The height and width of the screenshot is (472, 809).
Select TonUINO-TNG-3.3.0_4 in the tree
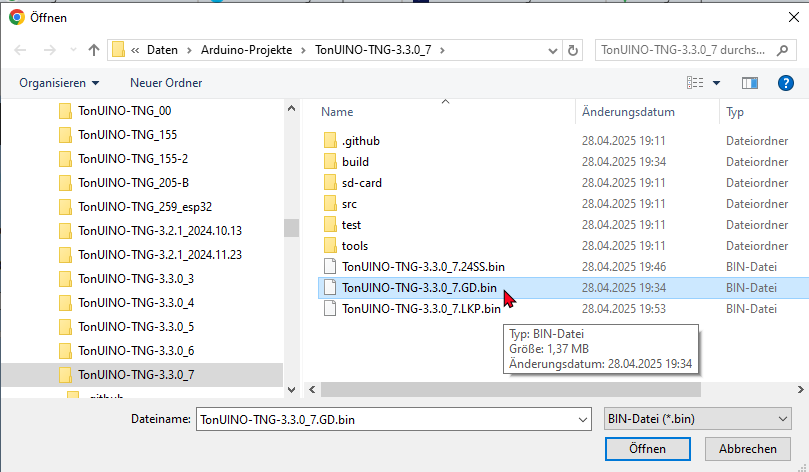point(136,303)
